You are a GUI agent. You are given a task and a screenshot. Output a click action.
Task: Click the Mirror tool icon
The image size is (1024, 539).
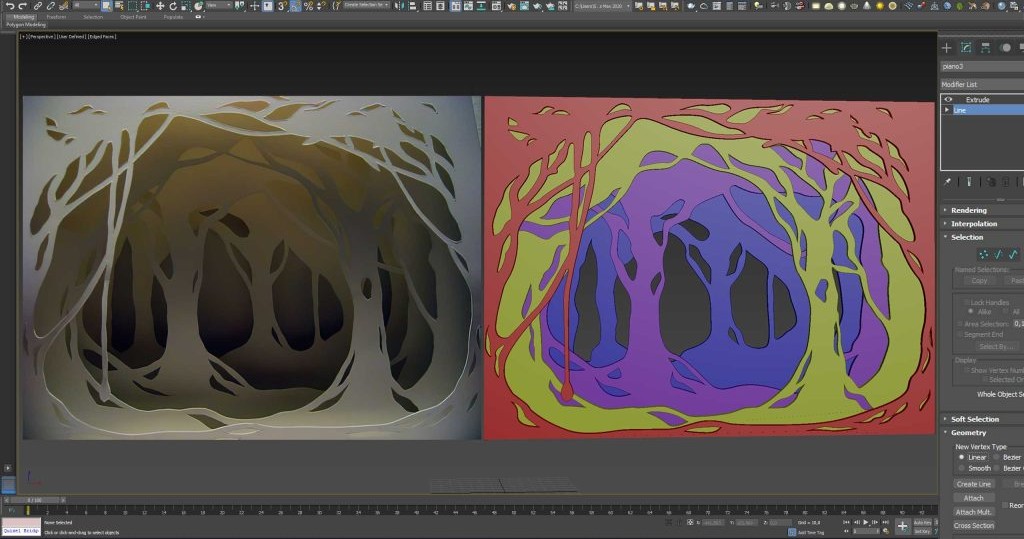(x=400, y=6)
